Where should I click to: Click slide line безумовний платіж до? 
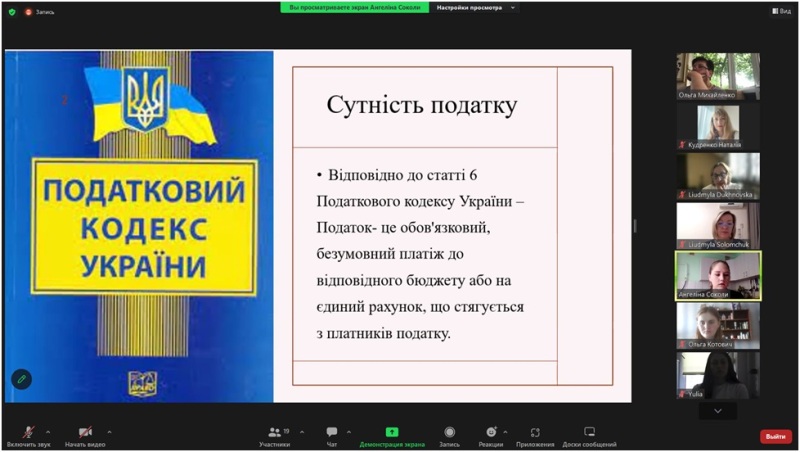click(390, 254)
